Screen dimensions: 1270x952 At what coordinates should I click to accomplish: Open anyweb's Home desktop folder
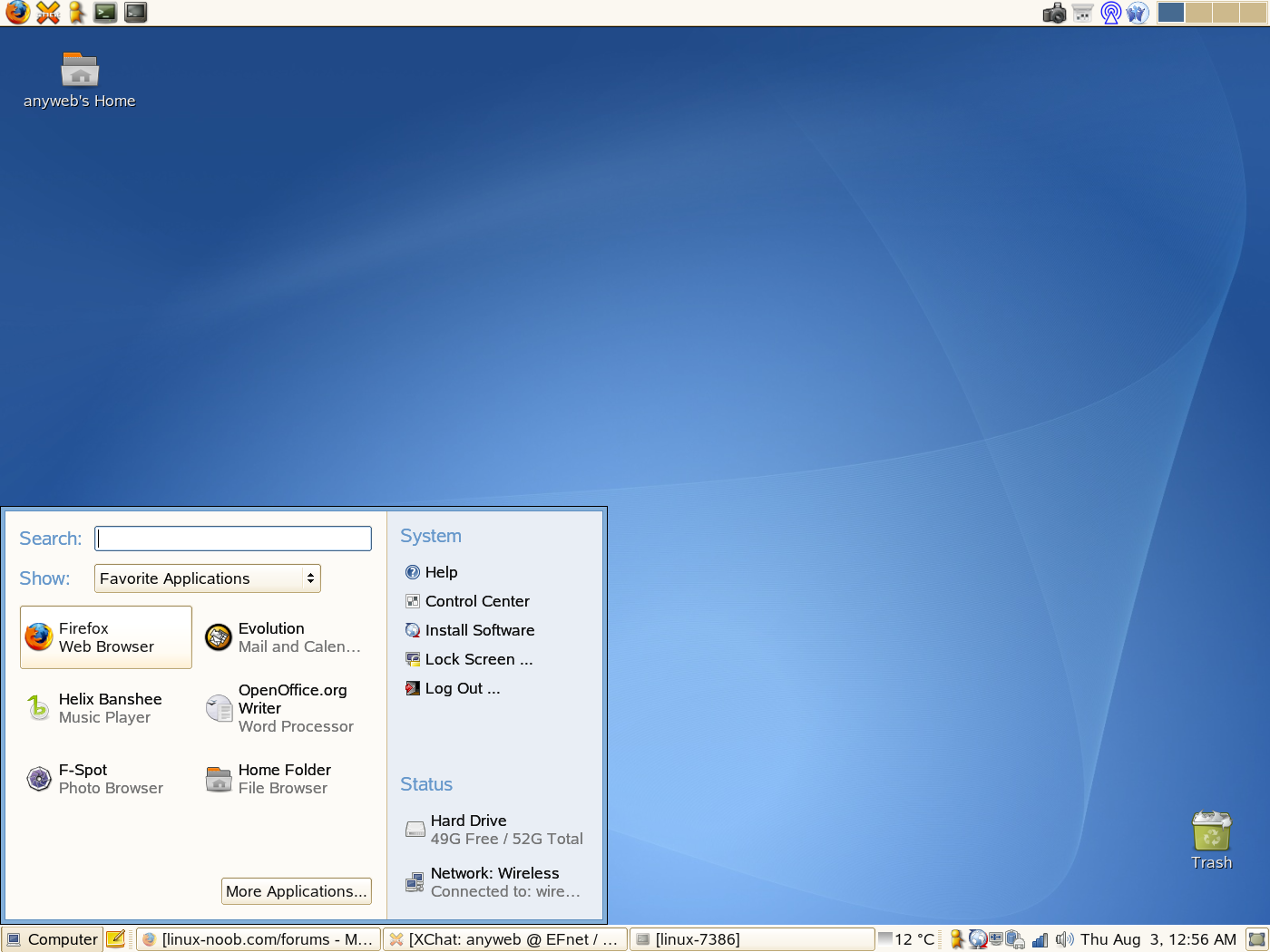[x=80, y=71]
